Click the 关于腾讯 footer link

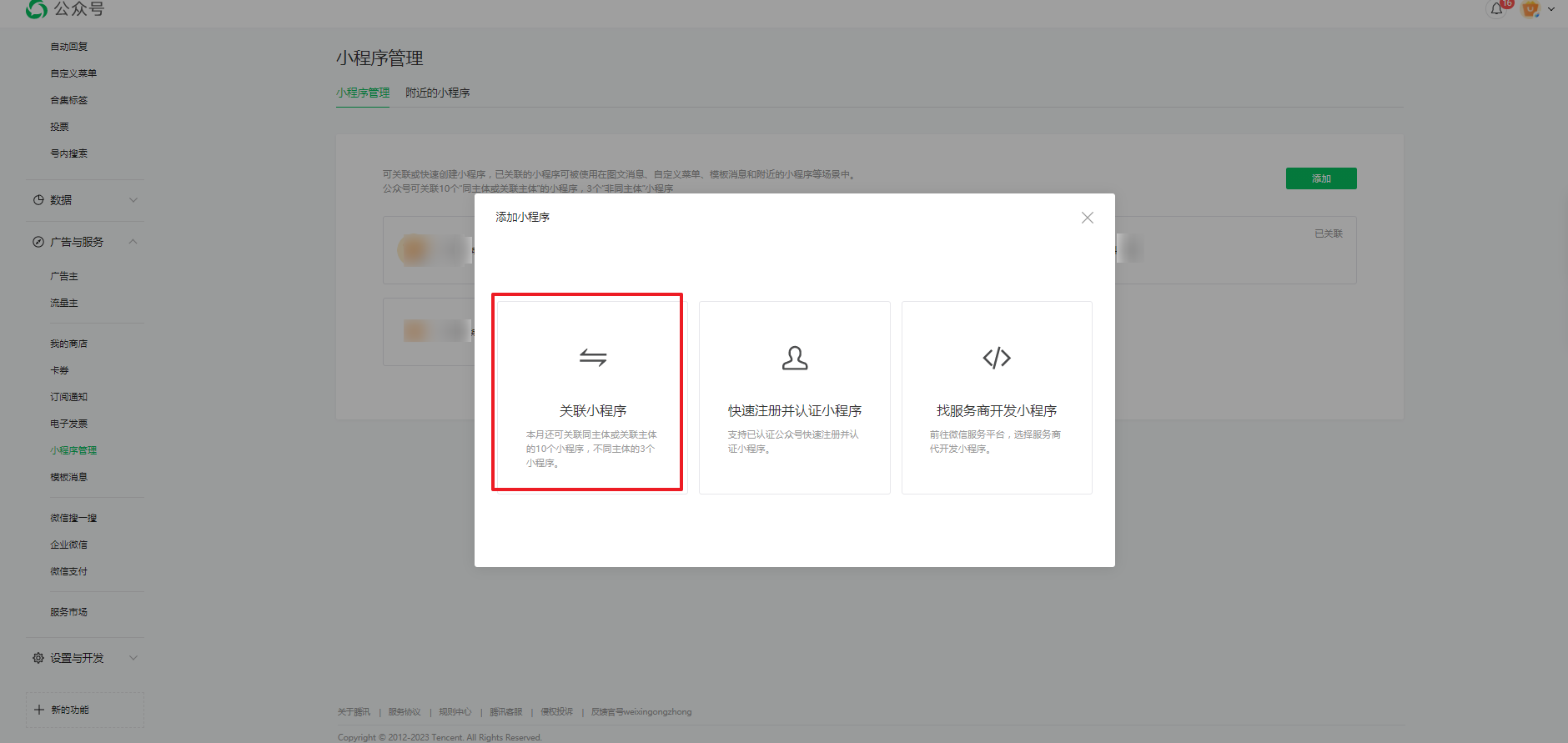click(354, 712)
